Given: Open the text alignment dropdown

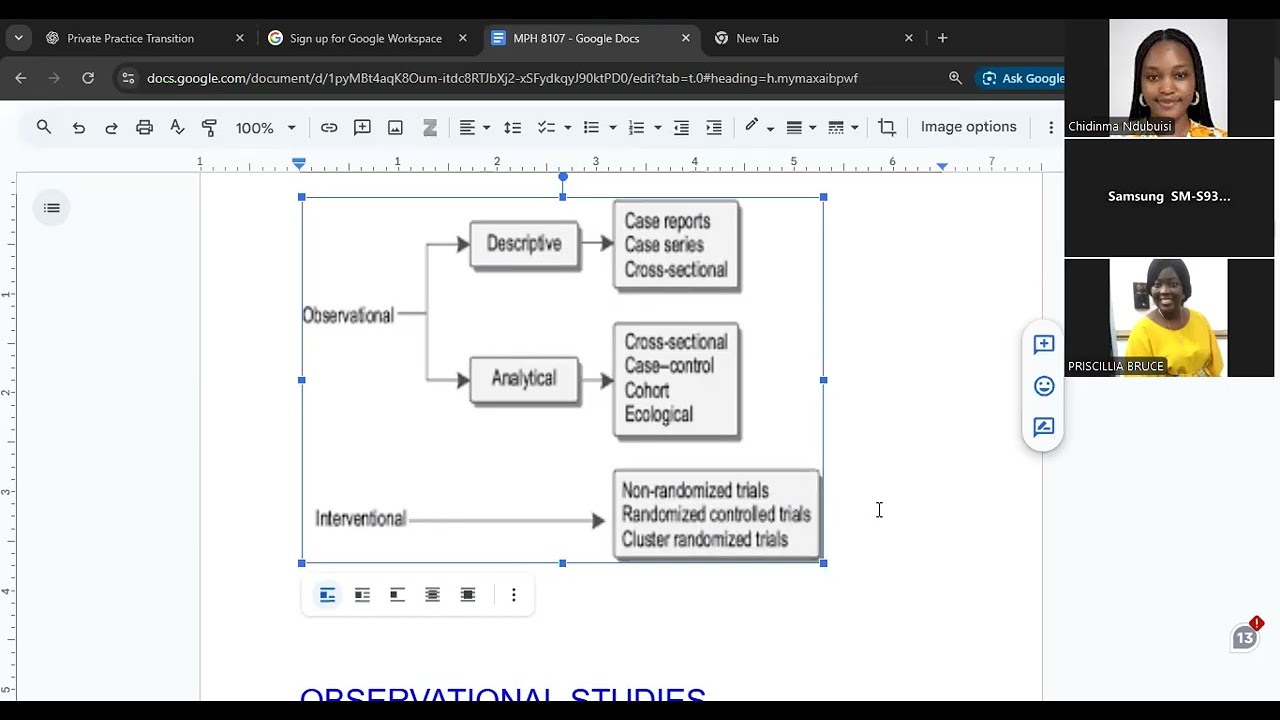Looking at the screenshot, I should [x=475, y=127].
